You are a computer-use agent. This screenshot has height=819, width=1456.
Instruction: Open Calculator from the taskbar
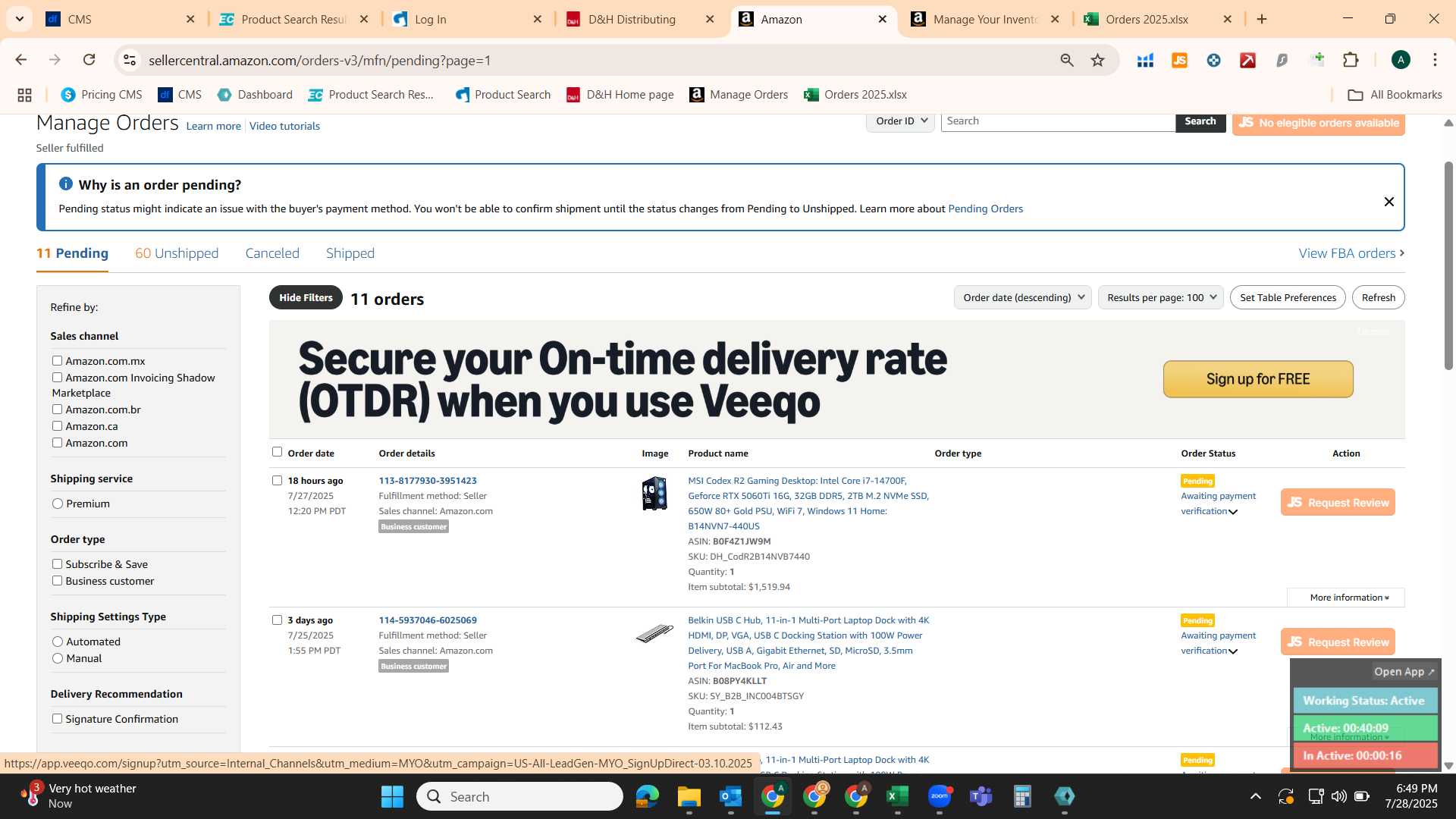coord(1022,796)
